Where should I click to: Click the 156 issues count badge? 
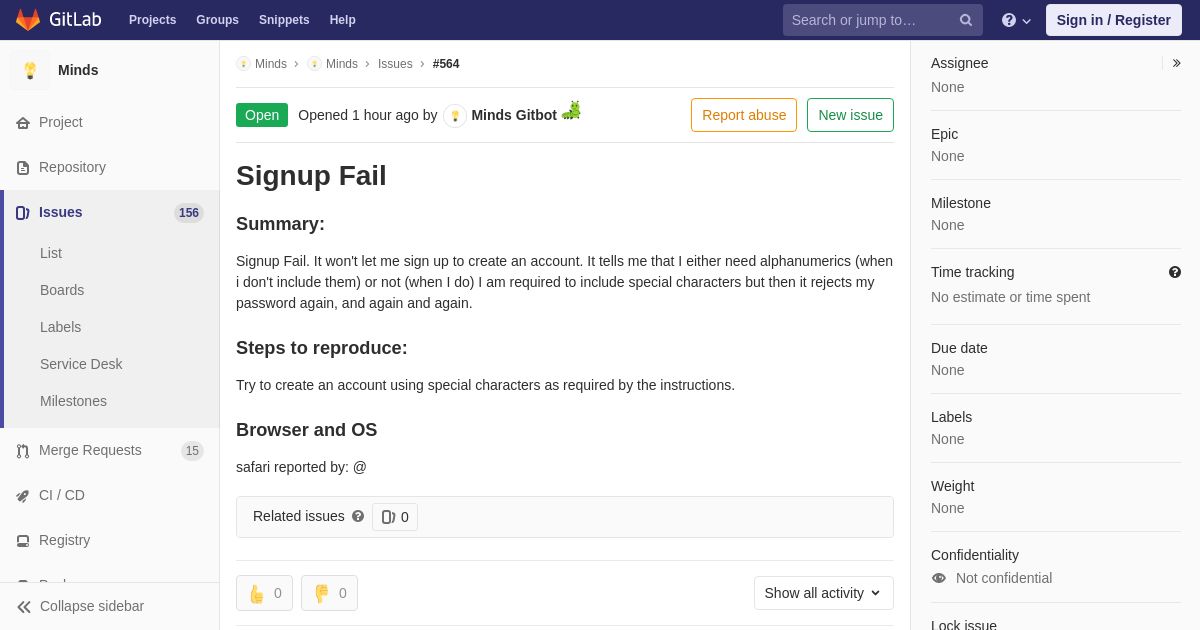[189, 213]
